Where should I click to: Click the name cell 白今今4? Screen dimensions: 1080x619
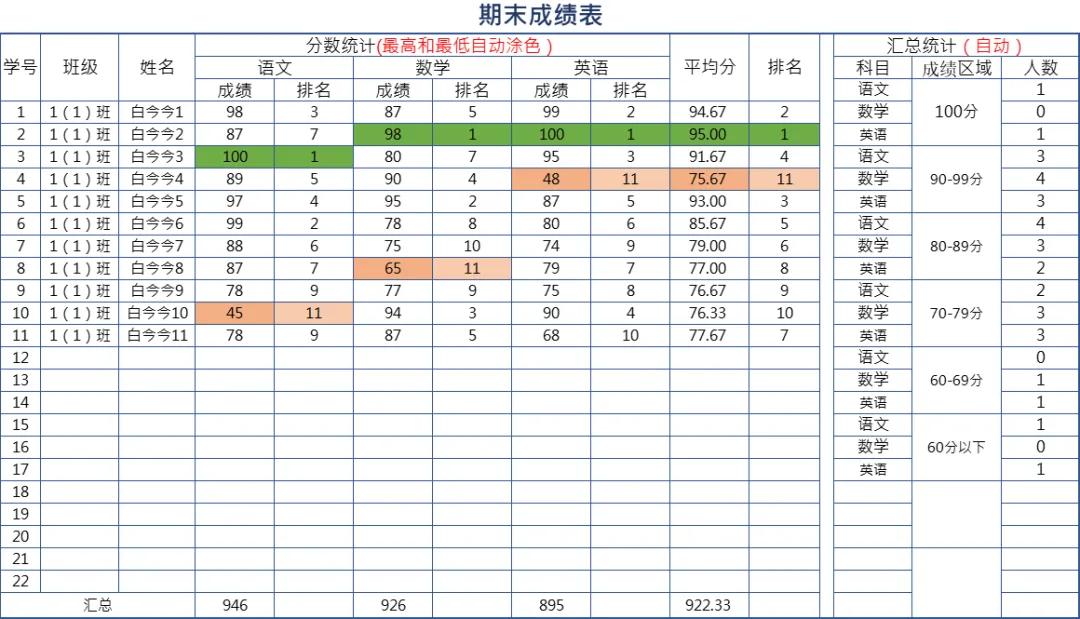(x=157, y=179)
